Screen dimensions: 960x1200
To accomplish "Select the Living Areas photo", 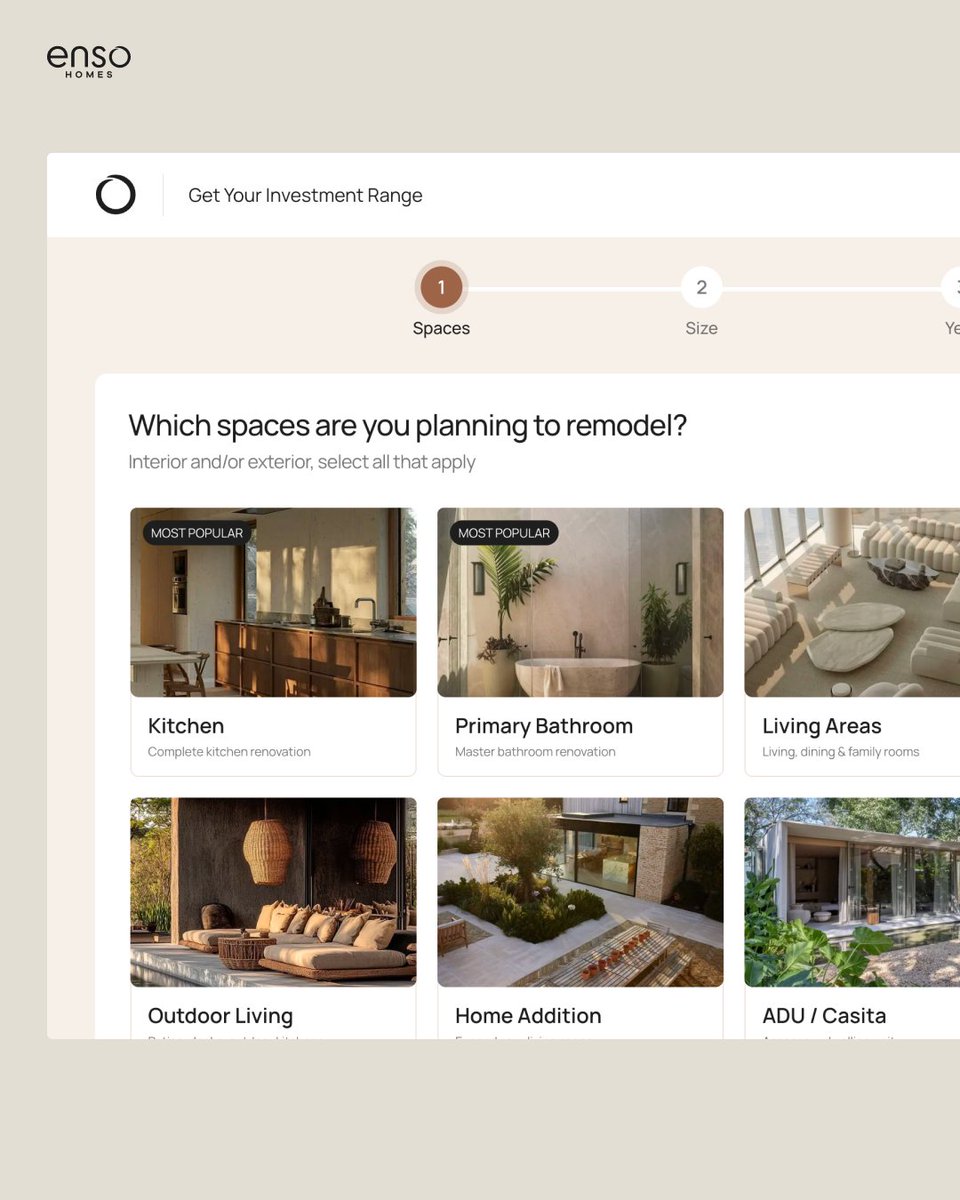I will [852, 602].
